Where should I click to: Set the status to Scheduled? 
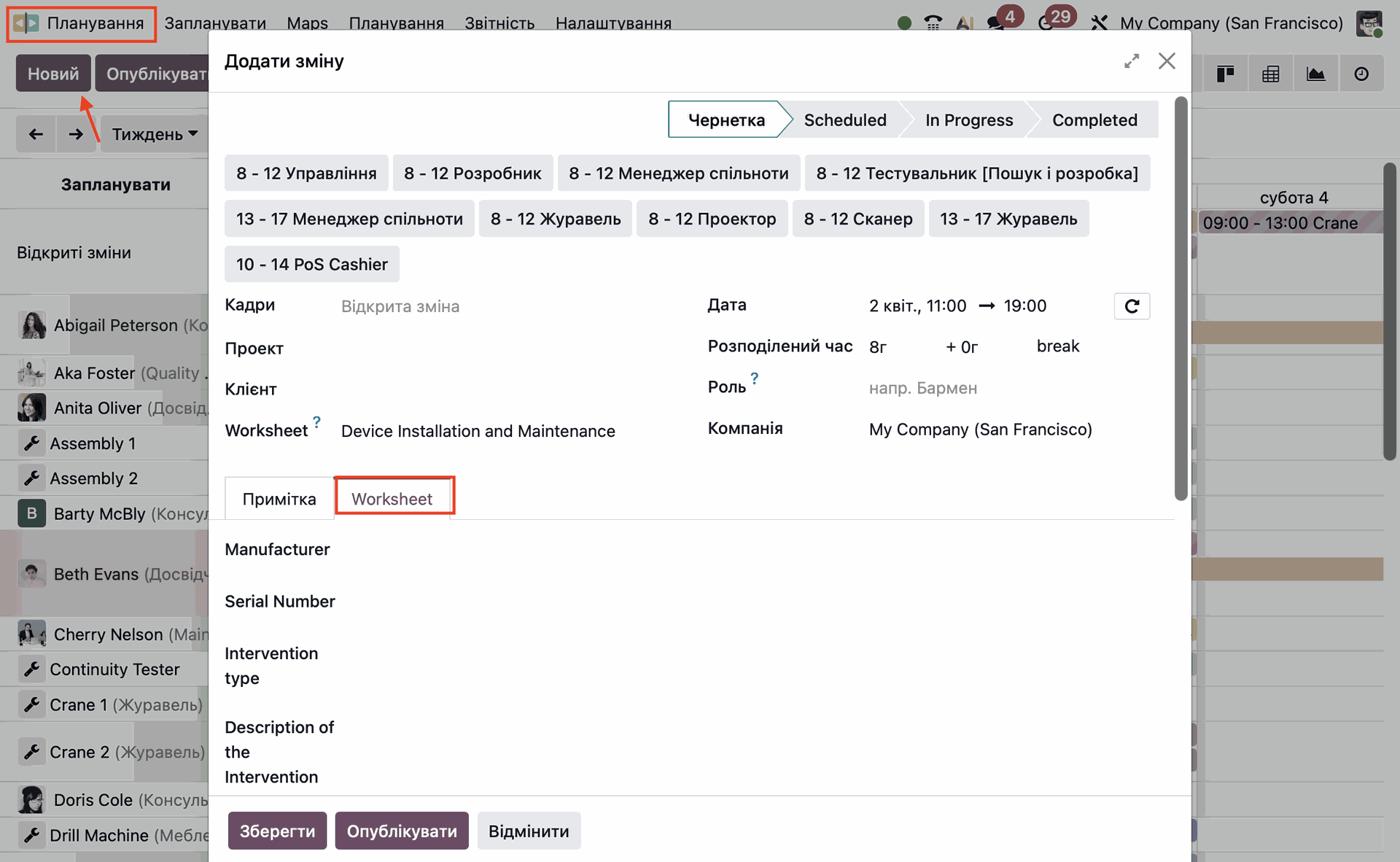844,120
